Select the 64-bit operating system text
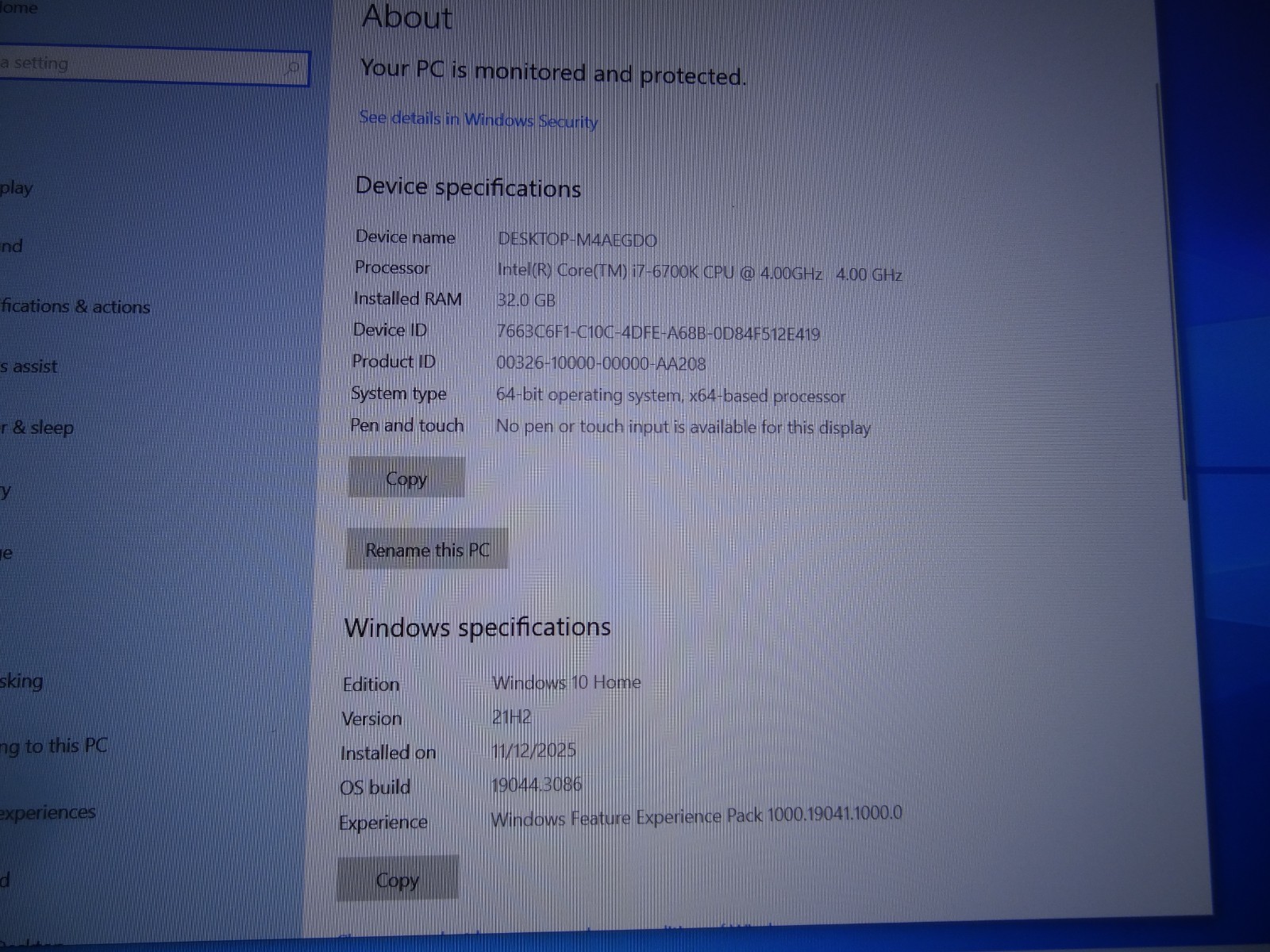 coord(671,395)
